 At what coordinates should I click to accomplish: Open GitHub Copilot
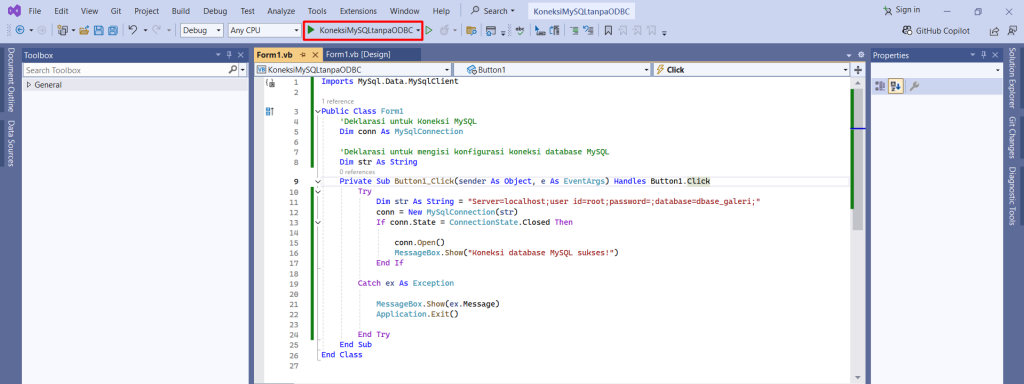point(936,31)
